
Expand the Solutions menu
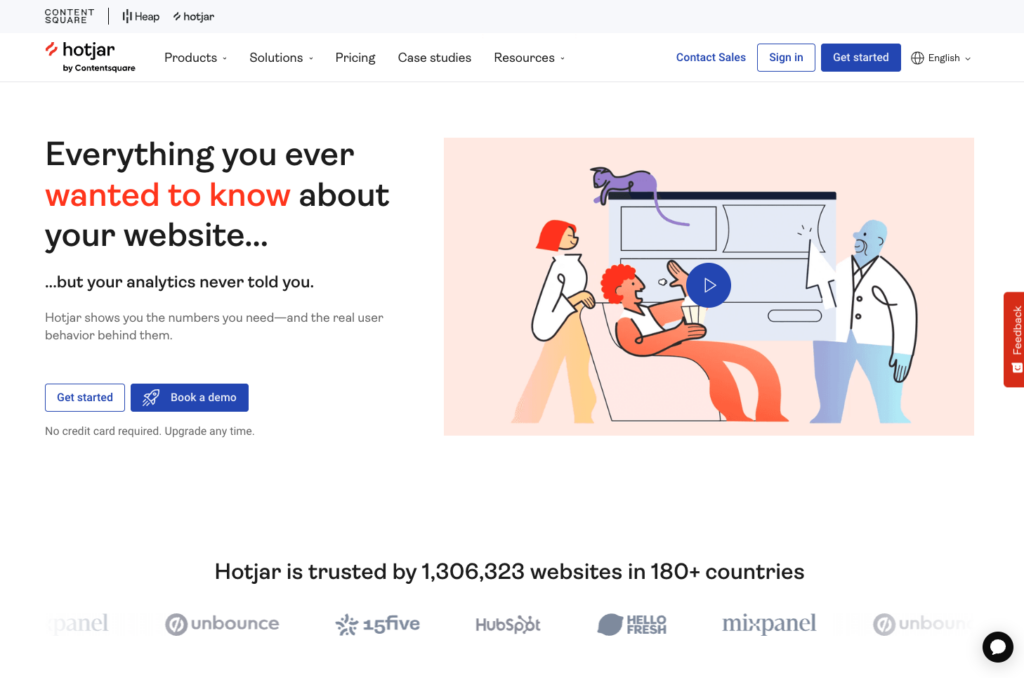click(281, 57)
